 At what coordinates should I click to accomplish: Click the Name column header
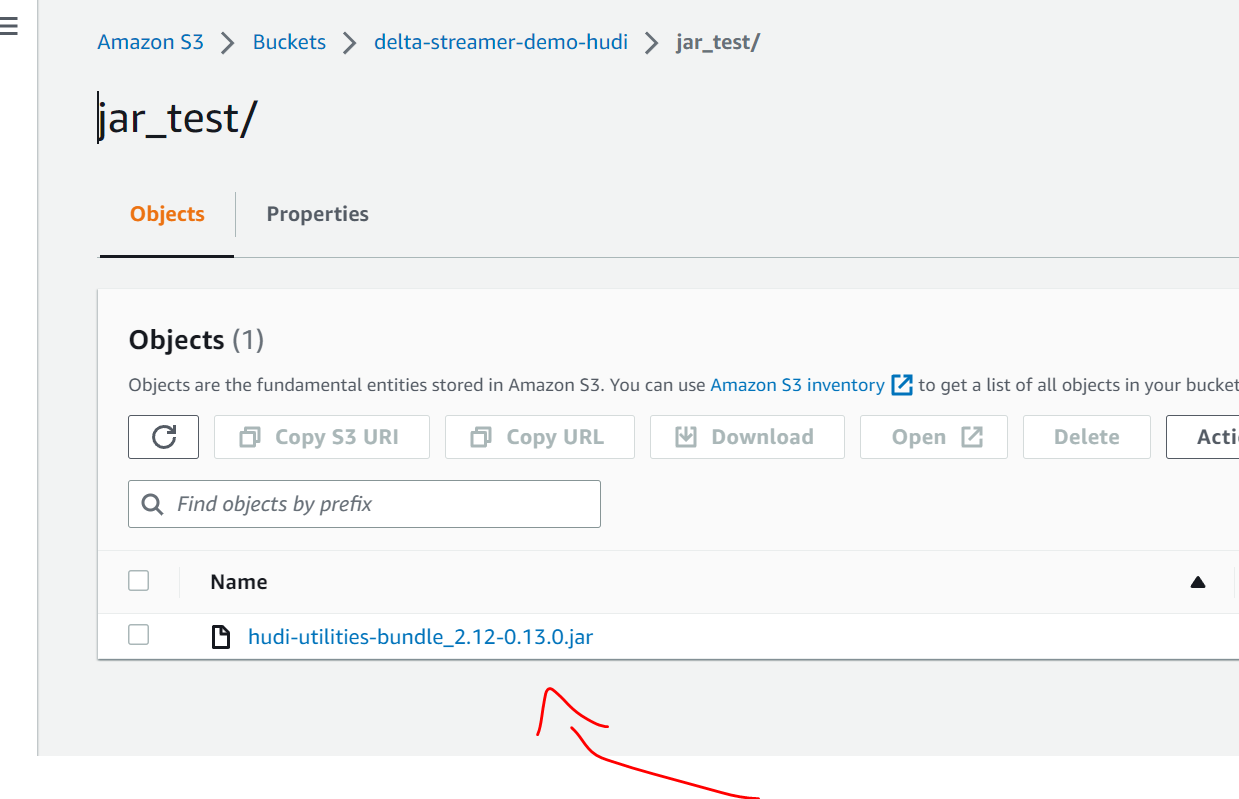[x=239, y=582]
